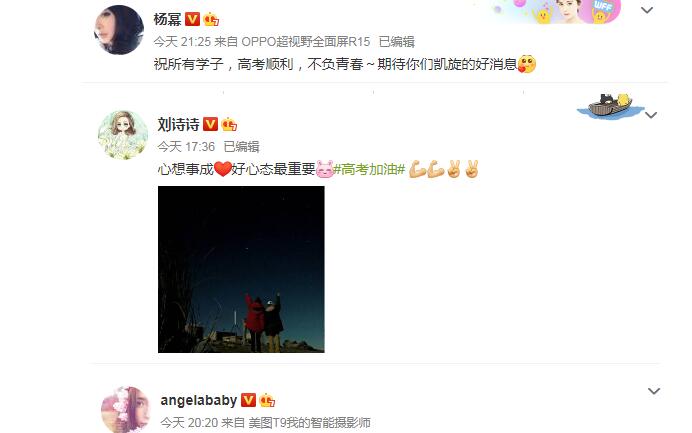Open 刘诗诗's cartoon avatar
This screenshot has width=692, height=433.
click(x=123, y=135)
